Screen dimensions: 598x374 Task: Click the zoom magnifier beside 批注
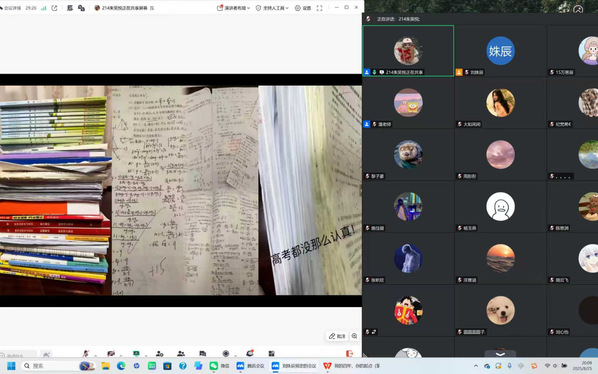tap(354, 336)
